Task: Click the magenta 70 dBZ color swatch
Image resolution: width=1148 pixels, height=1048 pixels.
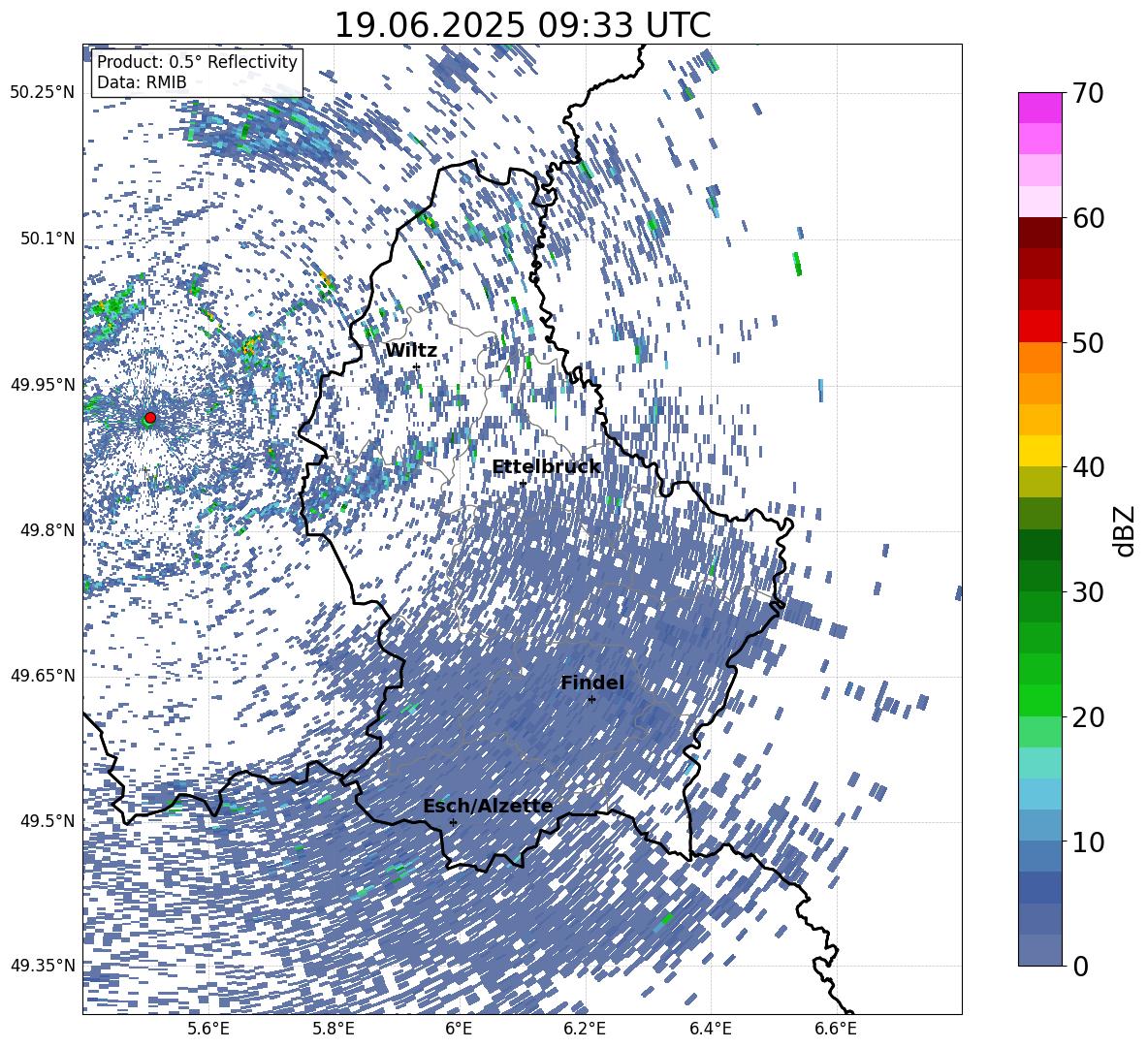Action: [1039, 108]
